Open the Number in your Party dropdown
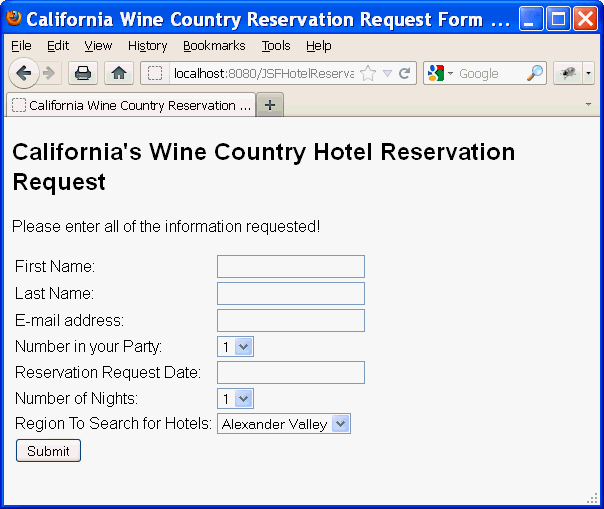 click(x=236, y=346)
